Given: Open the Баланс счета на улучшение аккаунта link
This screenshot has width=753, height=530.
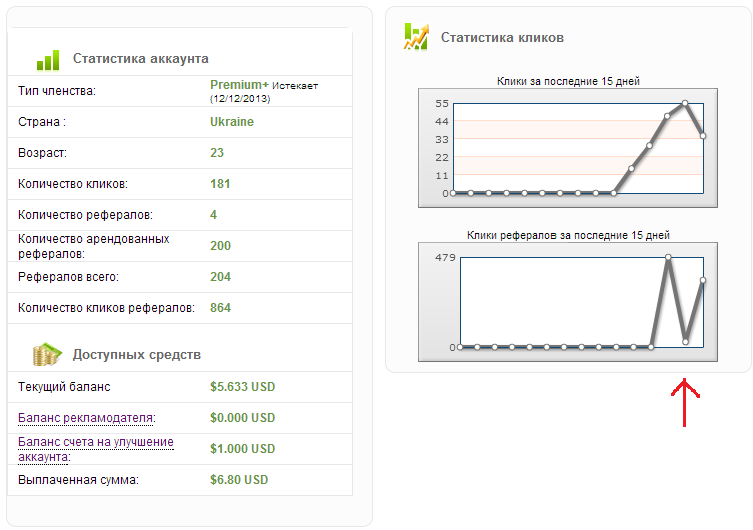Looking at the screenshot, I should point(96,449).
